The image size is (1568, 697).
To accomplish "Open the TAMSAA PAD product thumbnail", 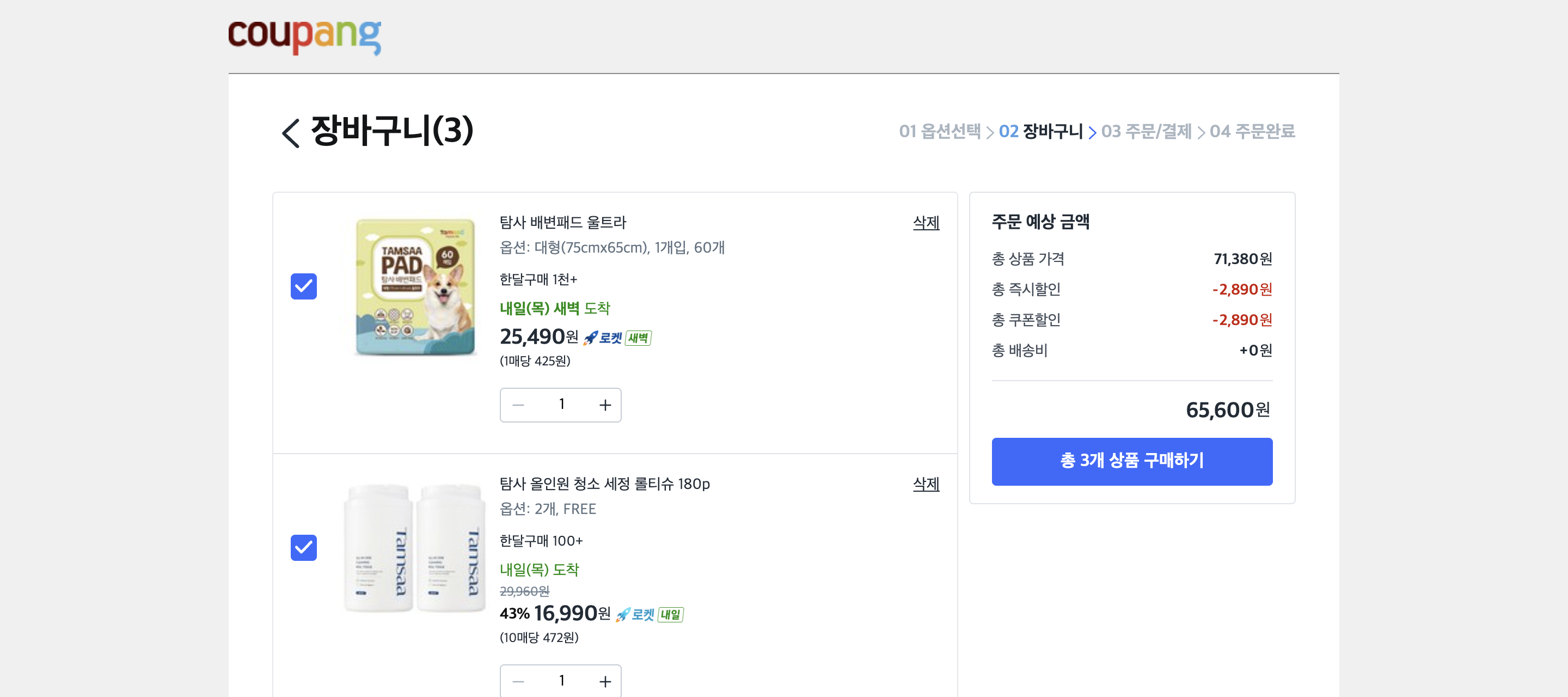I will pos(414,286).
